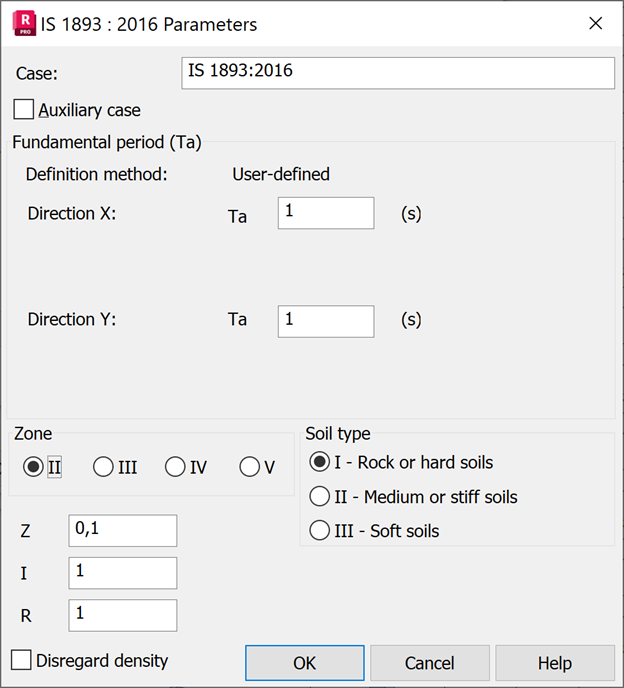Screen dimensions: 624x688
Task: Edit Direction X Ta period field
Action: point(325,213)
